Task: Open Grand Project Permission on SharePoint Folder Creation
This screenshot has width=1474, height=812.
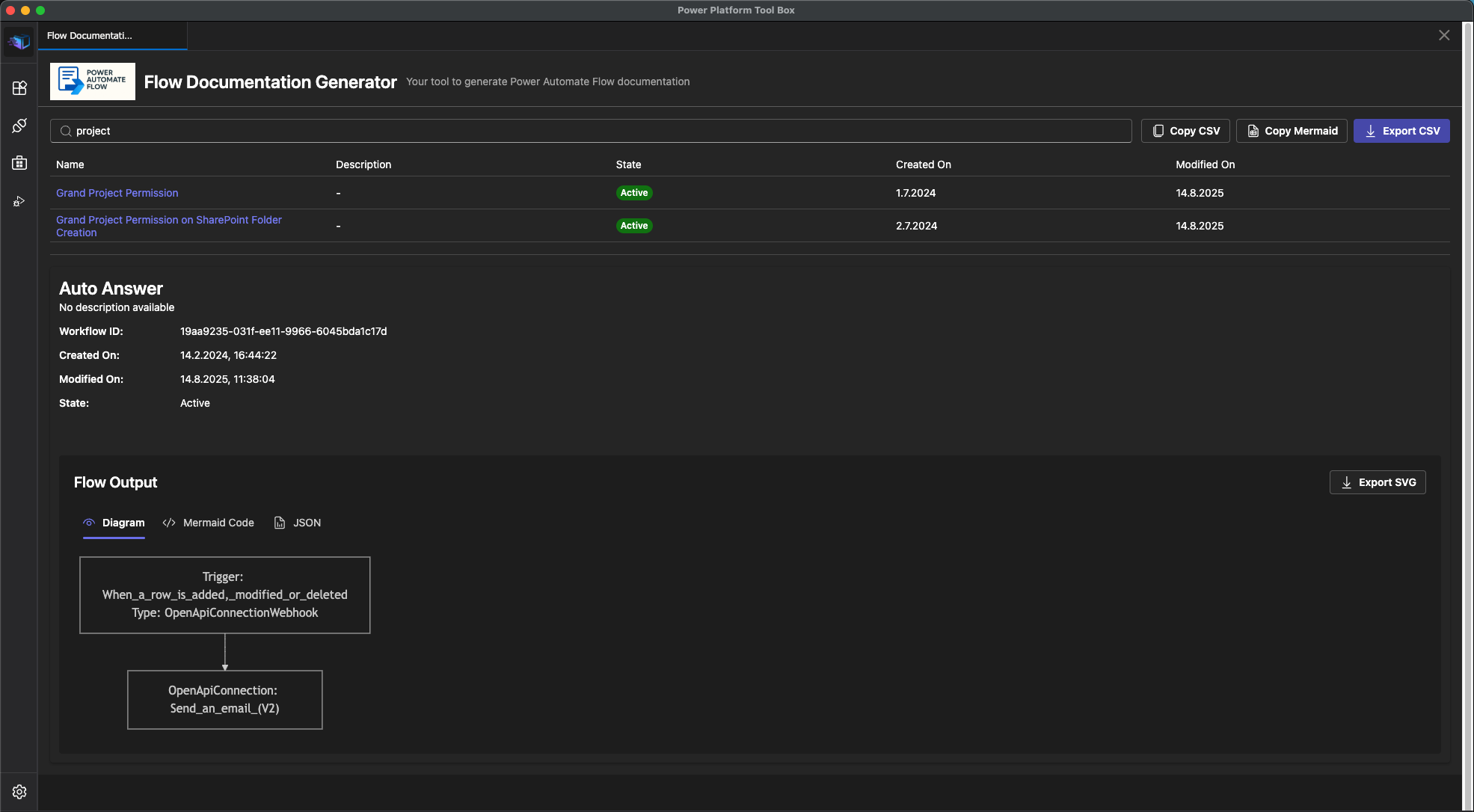Action: click(168, 226)
